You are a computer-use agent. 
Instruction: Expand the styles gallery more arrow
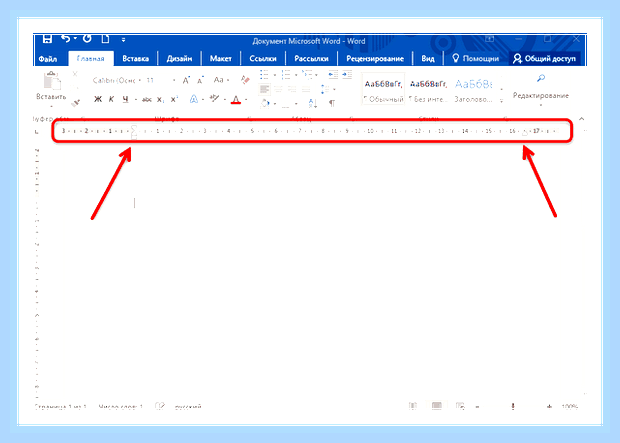(x=501, y=101)
